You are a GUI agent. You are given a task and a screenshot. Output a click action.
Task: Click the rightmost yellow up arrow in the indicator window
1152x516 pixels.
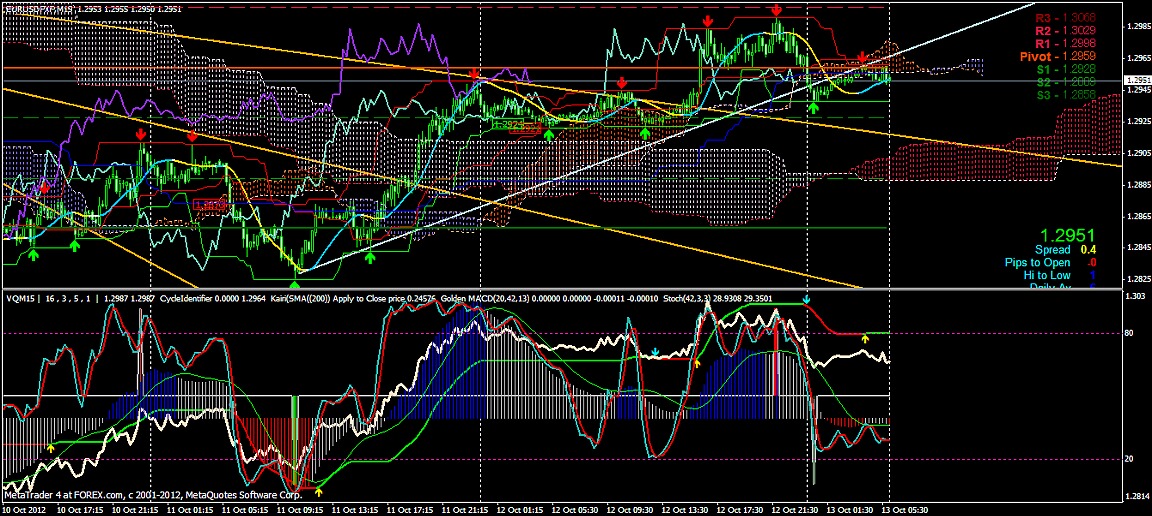[x=865, y=341]
